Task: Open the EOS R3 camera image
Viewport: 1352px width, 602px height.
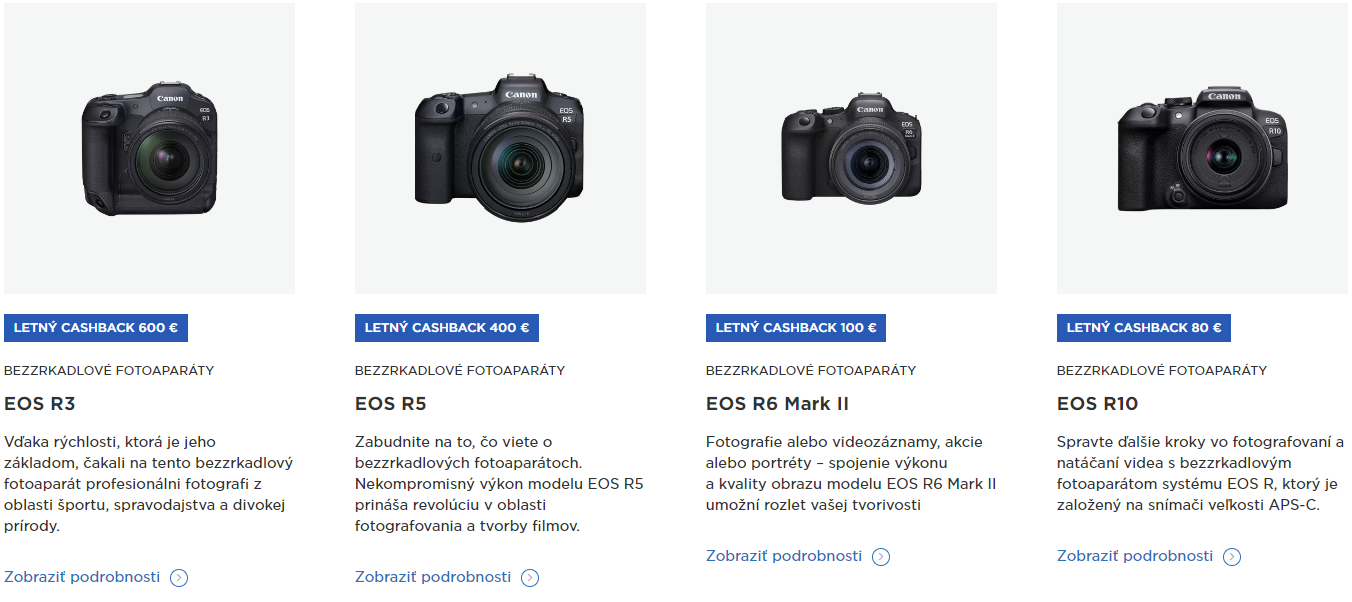Action: pos(149,148)
